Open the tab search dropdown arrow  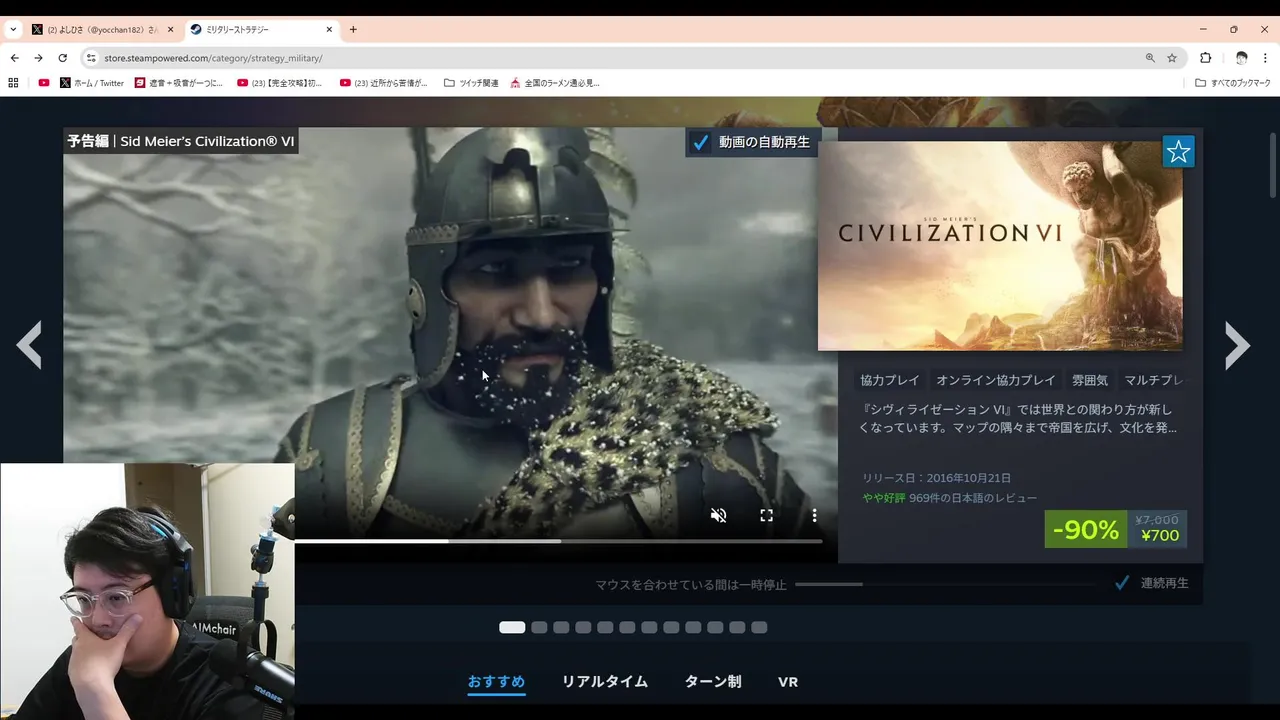point(13,29)
